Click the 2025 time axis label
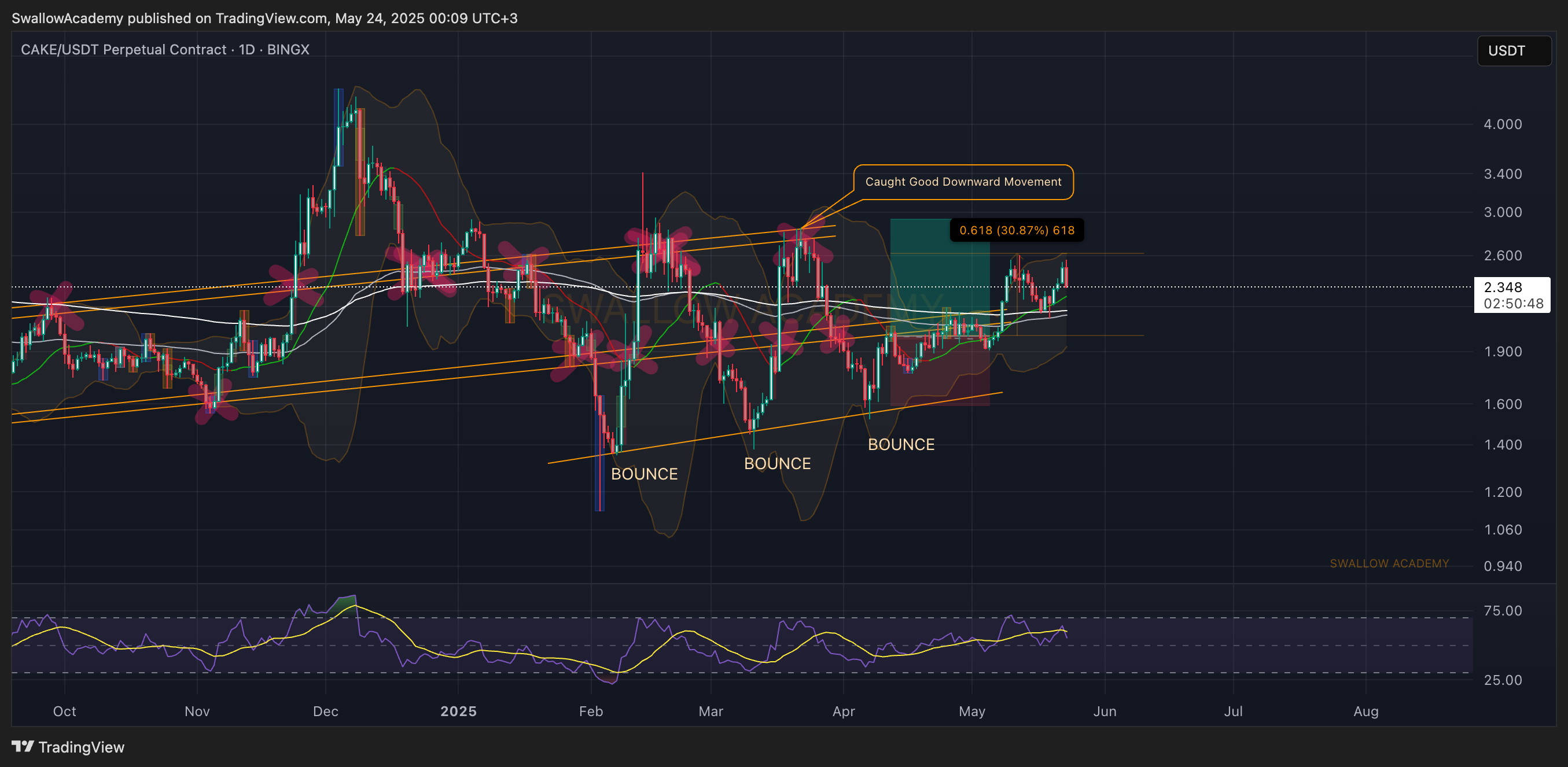Screen dimensions: 1568x767 (x=458, y=711)
